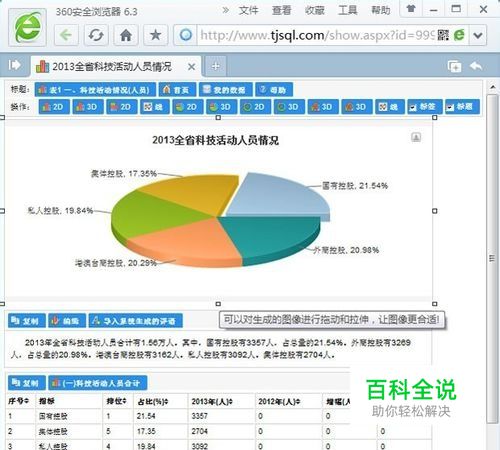This screenshot has height=450, width=500.
Task: Open the browser 帮助 menu
Action: click(381, 10)
